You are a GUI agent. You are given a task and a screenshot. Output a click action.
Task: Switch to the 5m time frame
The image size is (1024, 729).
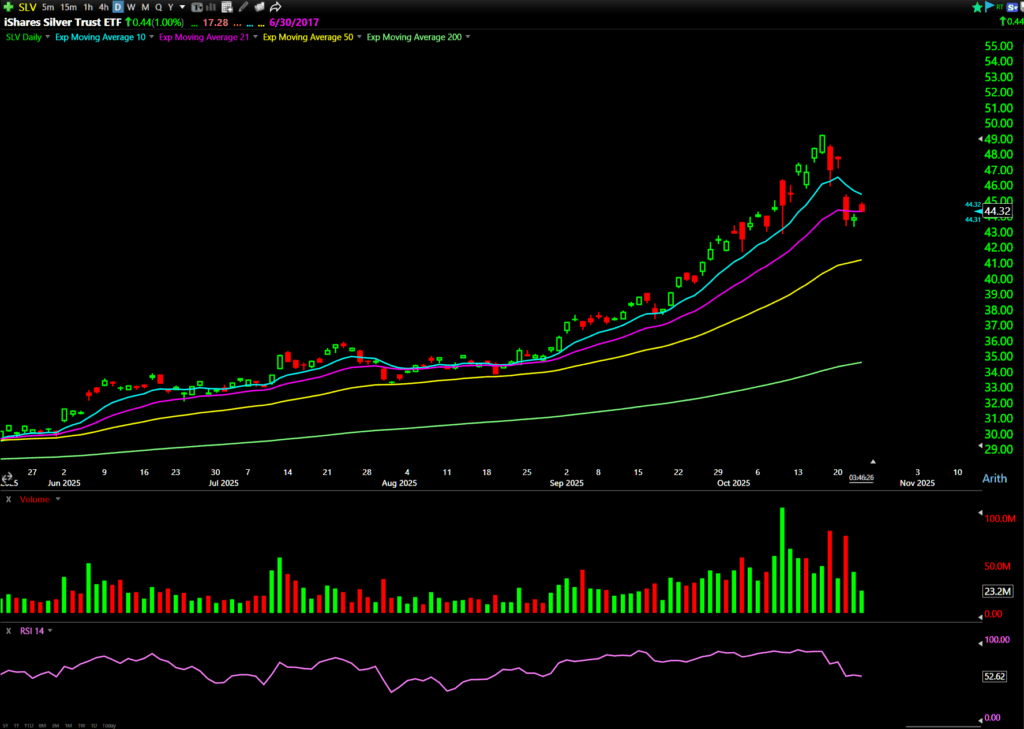click(48, 7)
